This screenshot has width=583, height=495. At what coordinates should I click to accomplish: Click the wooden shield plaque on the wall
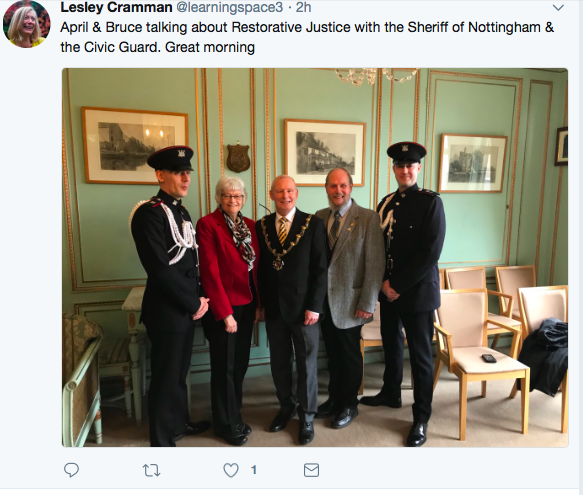point(238,158)
